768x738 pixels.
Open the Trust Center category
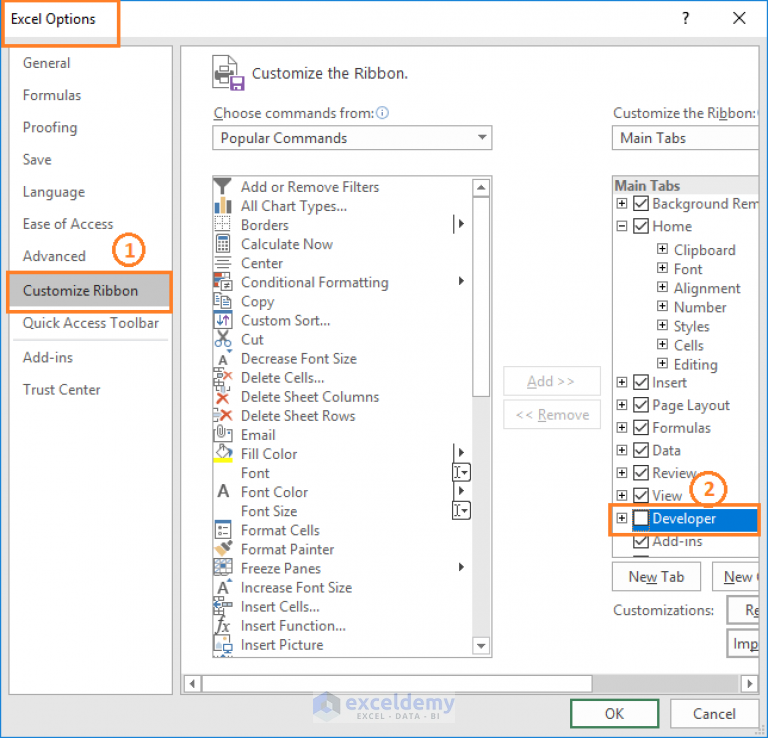(x=61, y=390)
